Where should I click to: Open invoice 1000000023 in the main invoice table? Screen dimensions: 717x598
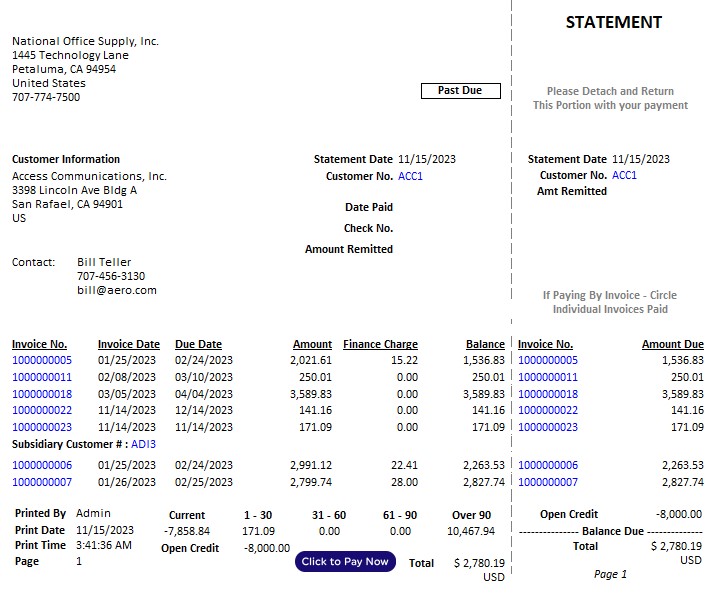[42, 427]
